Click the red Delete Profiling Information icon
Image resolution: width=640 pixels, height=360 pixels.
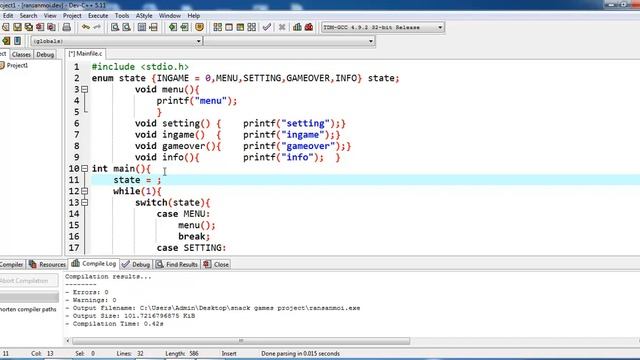click(309, 27)
